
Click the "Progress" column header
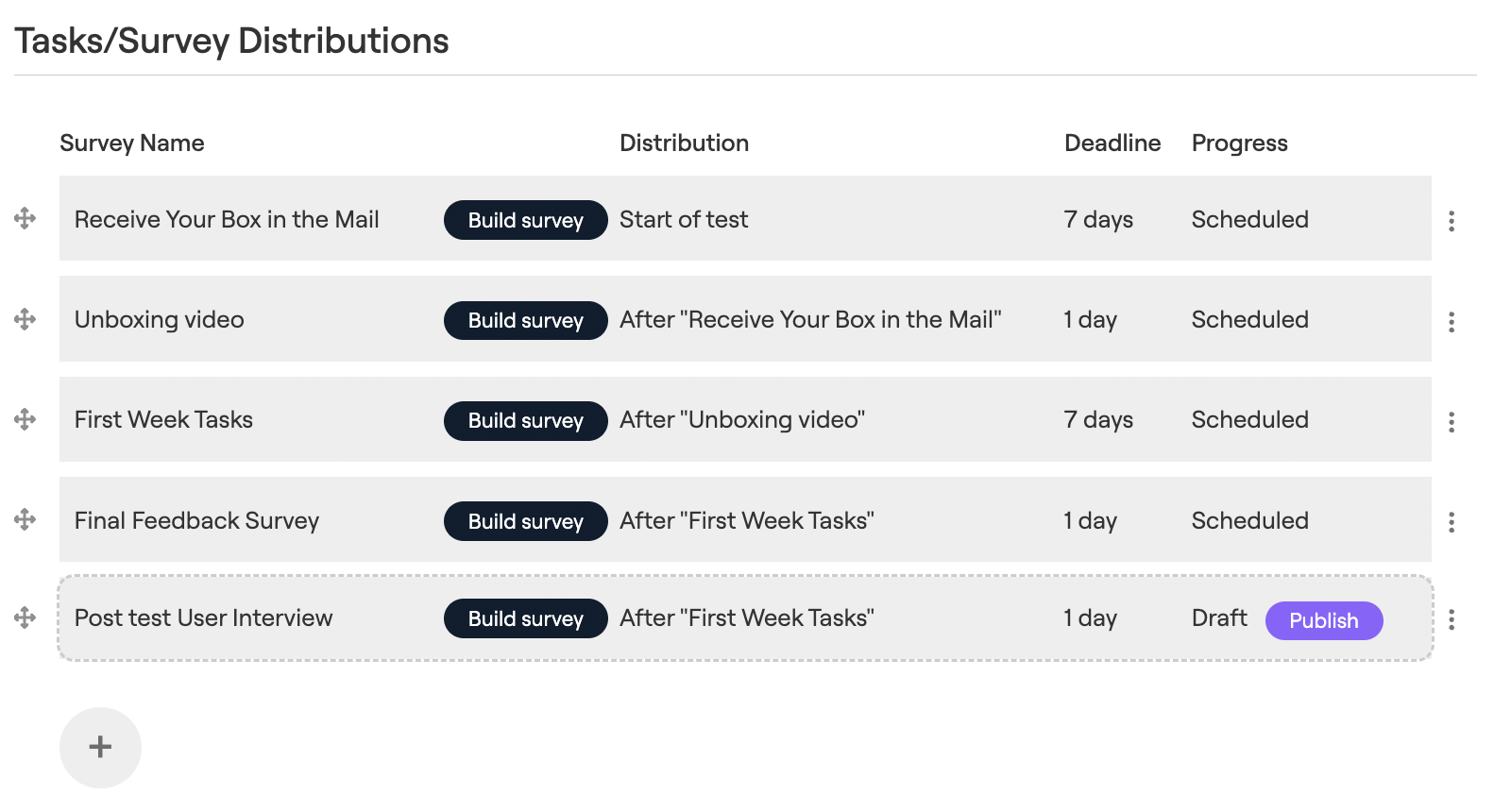(x=1239, y=143)
